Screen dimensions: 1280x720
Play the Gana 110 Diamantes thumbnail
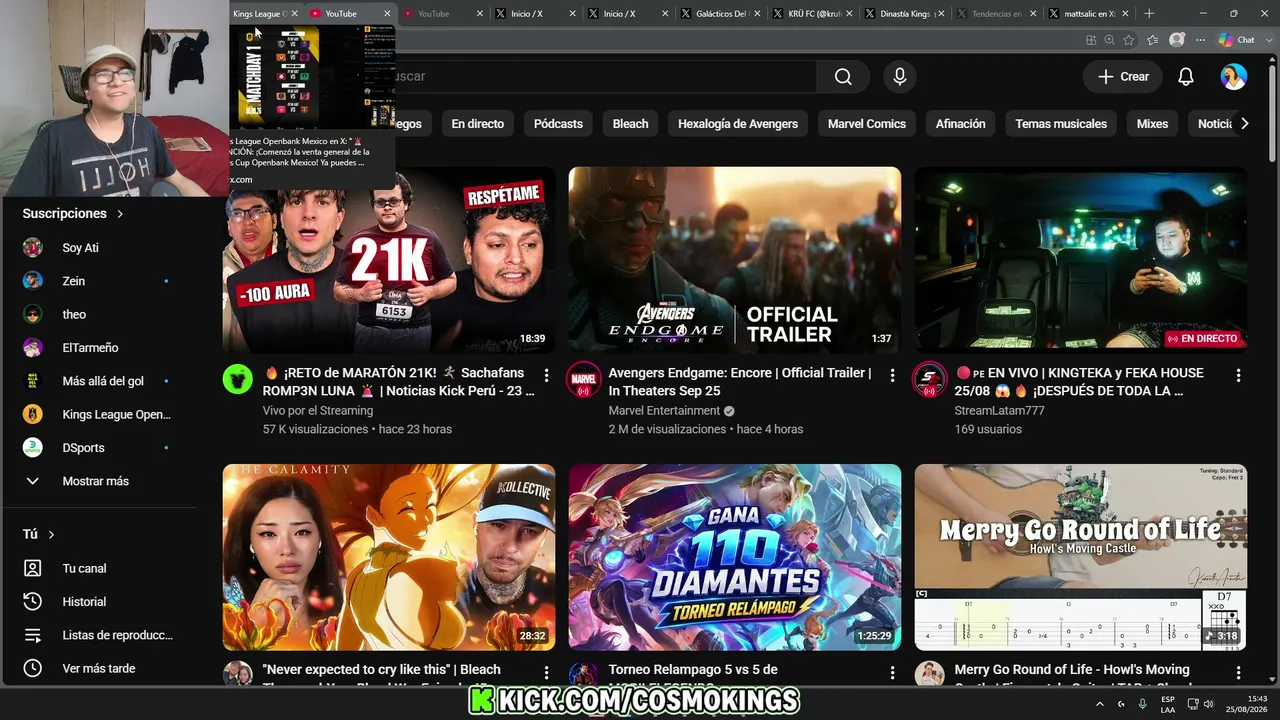(x=735, y=557)
